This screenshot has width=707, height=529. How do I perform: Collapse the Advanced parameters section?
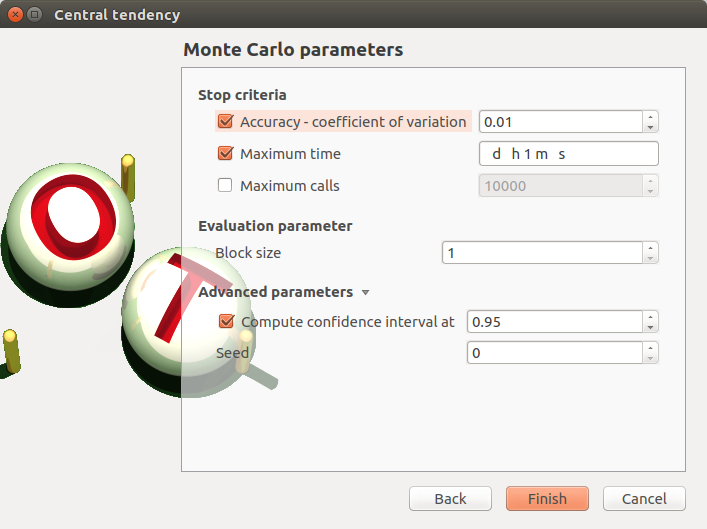coord(365,293)
